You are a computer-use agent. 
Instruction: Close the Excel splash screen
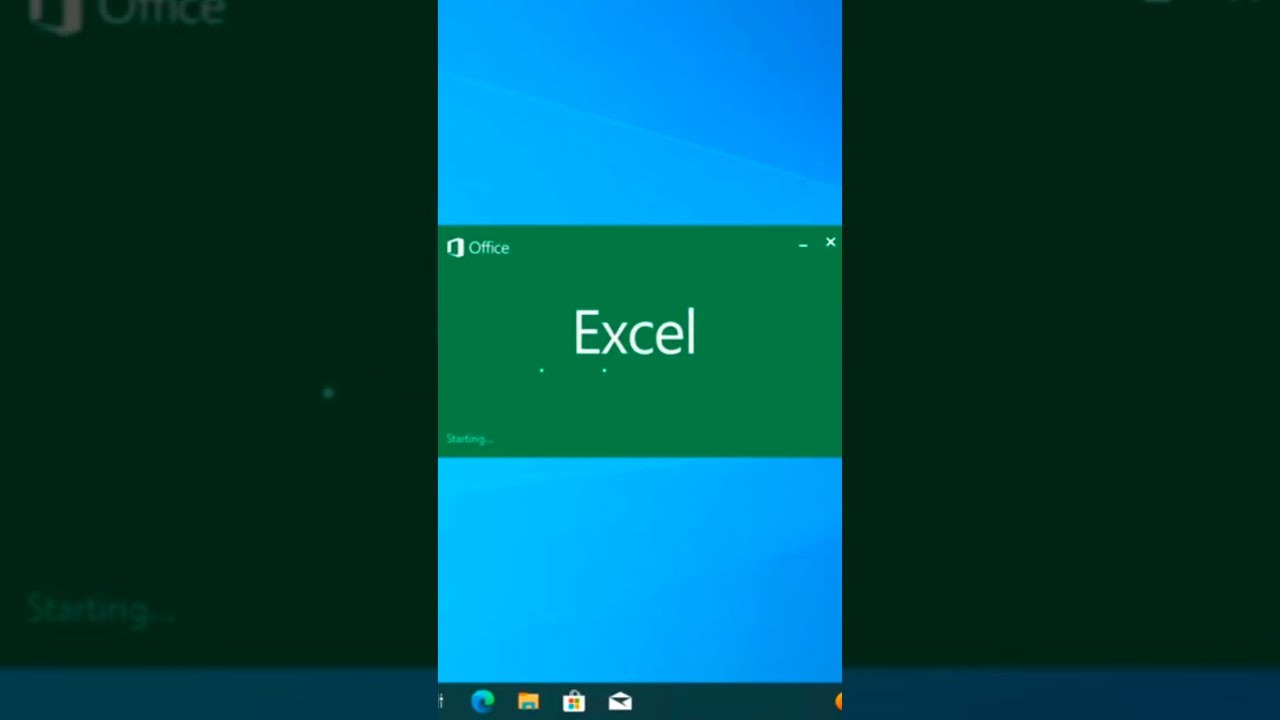pyautogui.click(x=830, y=242)
